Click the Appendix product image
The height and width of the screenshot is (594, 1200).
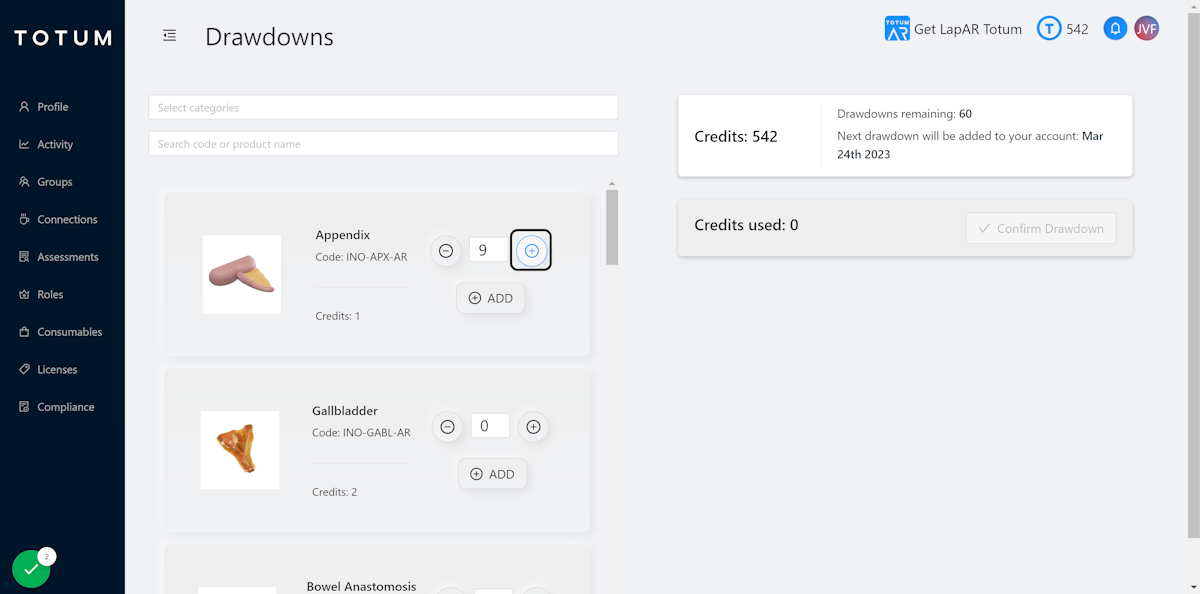(241, 274)
